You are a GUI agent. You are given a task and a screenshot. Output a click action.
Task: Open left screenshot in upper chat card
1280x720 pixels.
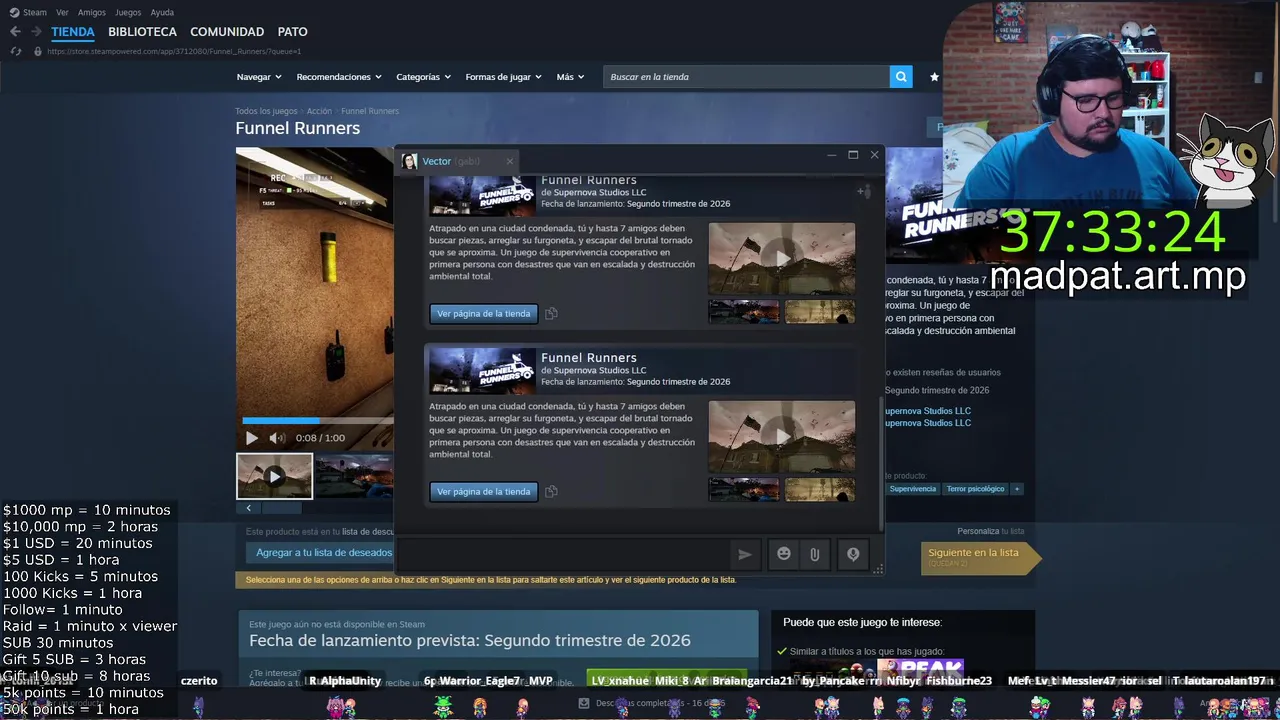pos(744,312)
